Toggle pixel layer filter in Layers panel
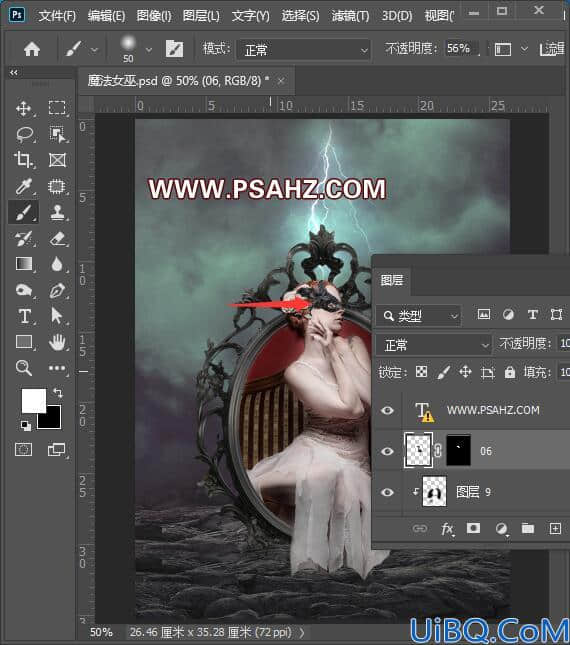The image size is (570, 645). coord(484,315)
